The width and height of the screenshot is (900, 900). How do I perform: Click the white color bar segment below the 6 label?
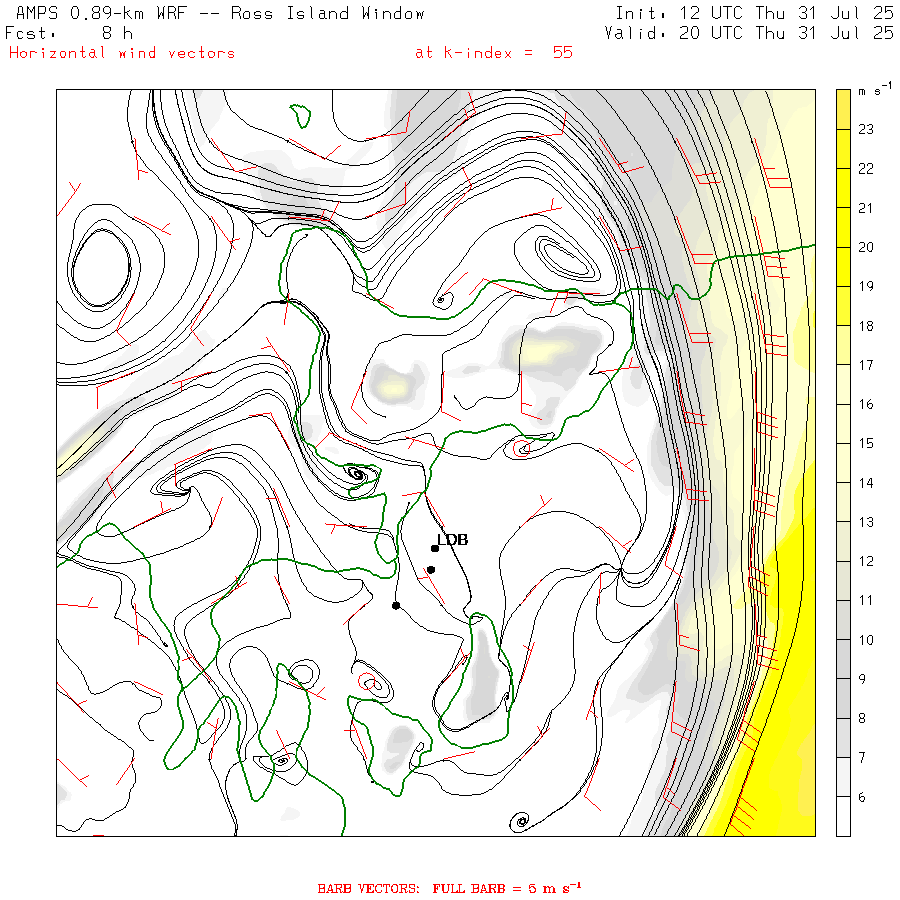(843, 816)
